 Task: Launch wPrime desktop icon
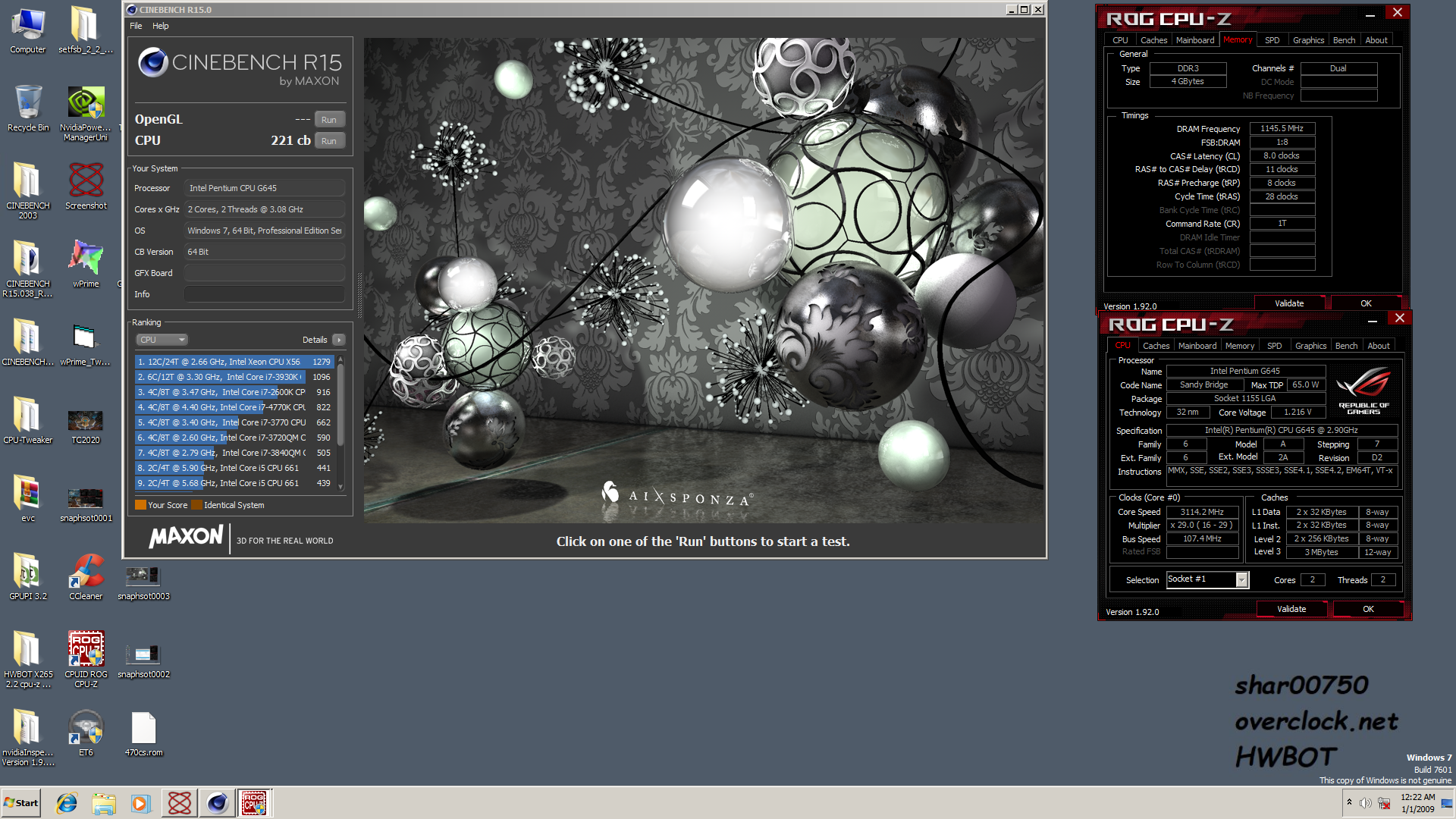(x=86, y=264)
